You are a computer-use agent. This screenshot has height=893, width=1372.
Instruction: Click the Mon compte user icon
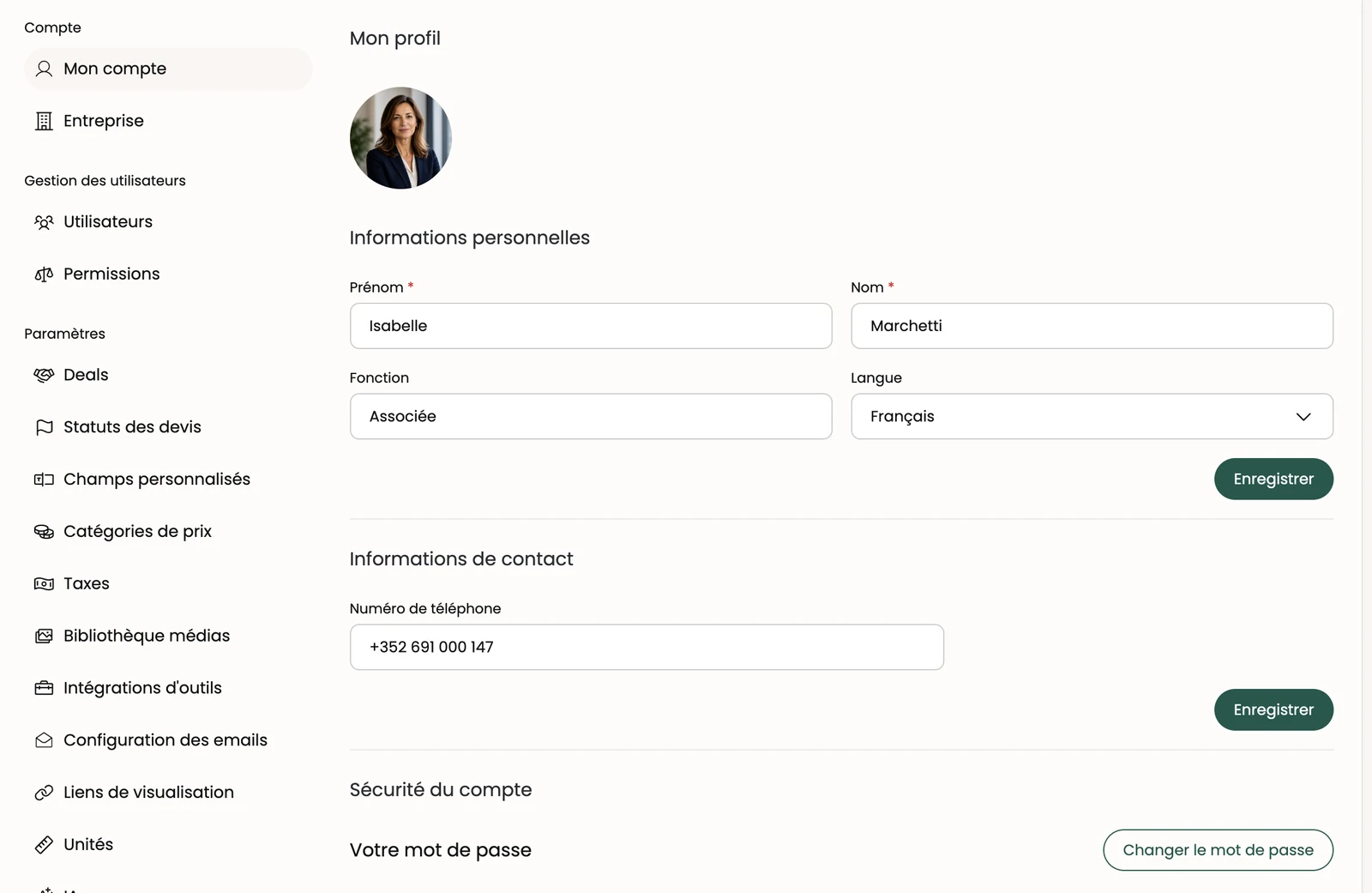44,69
